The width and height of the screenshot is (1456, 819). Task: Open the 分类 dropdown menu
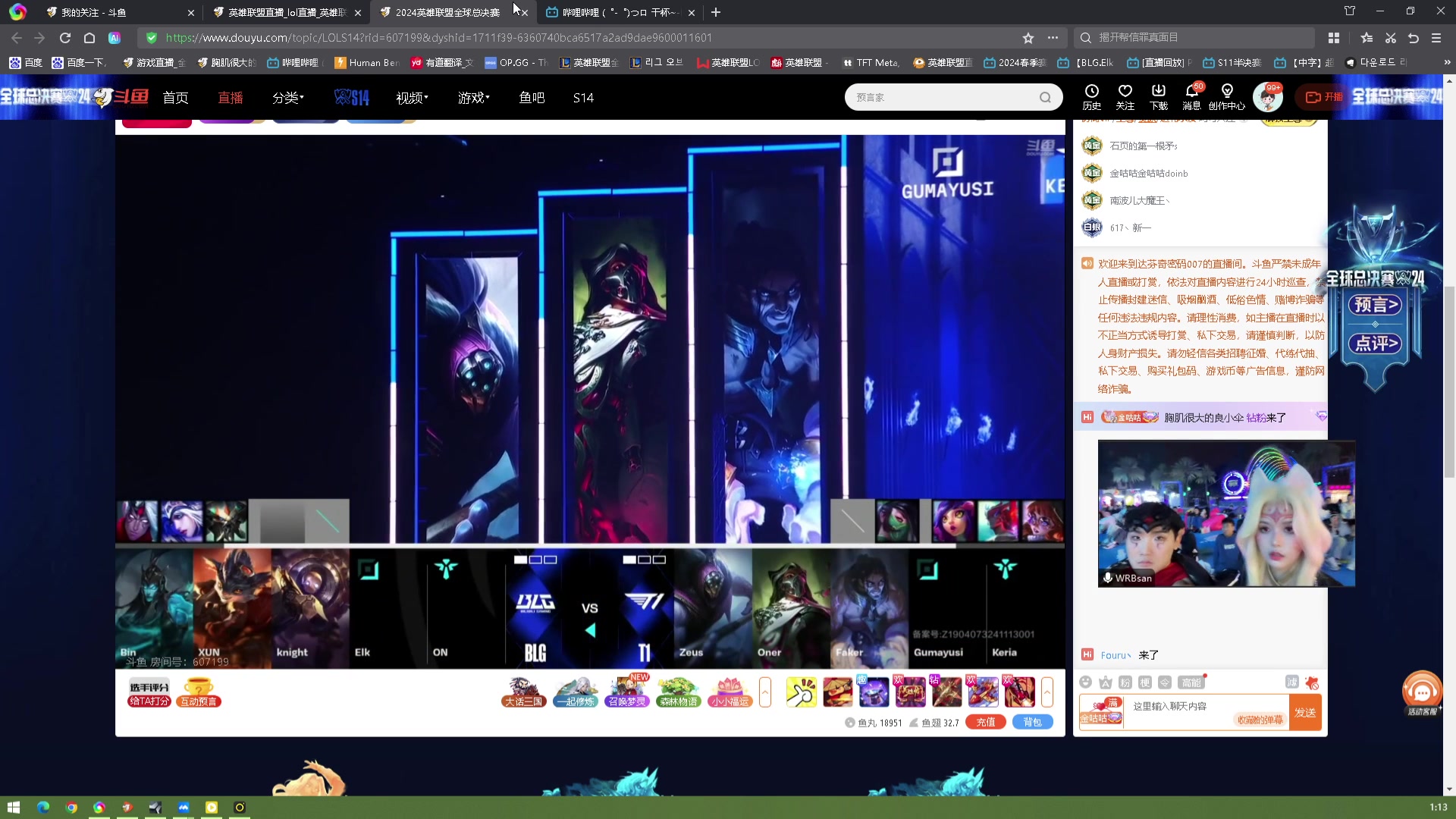tap(288, 98)
